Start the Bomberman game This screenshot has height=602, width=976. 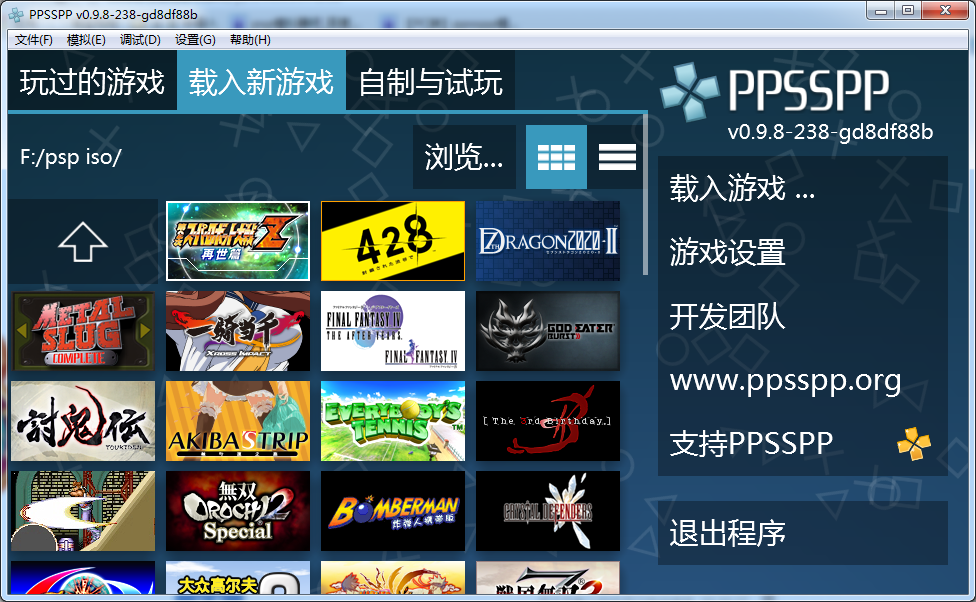coord(393,511)
